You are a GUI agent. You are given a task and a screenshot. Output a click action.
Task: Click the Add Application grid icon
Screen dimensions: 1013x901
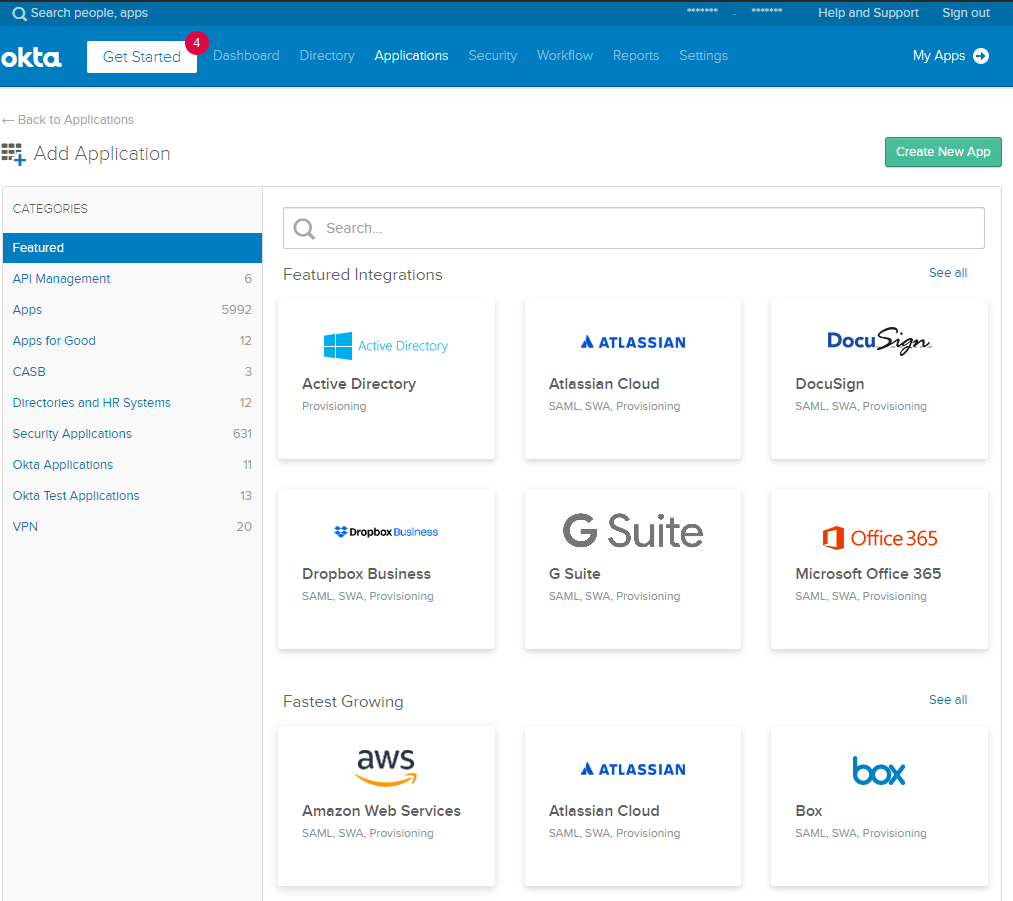[13, 154]
